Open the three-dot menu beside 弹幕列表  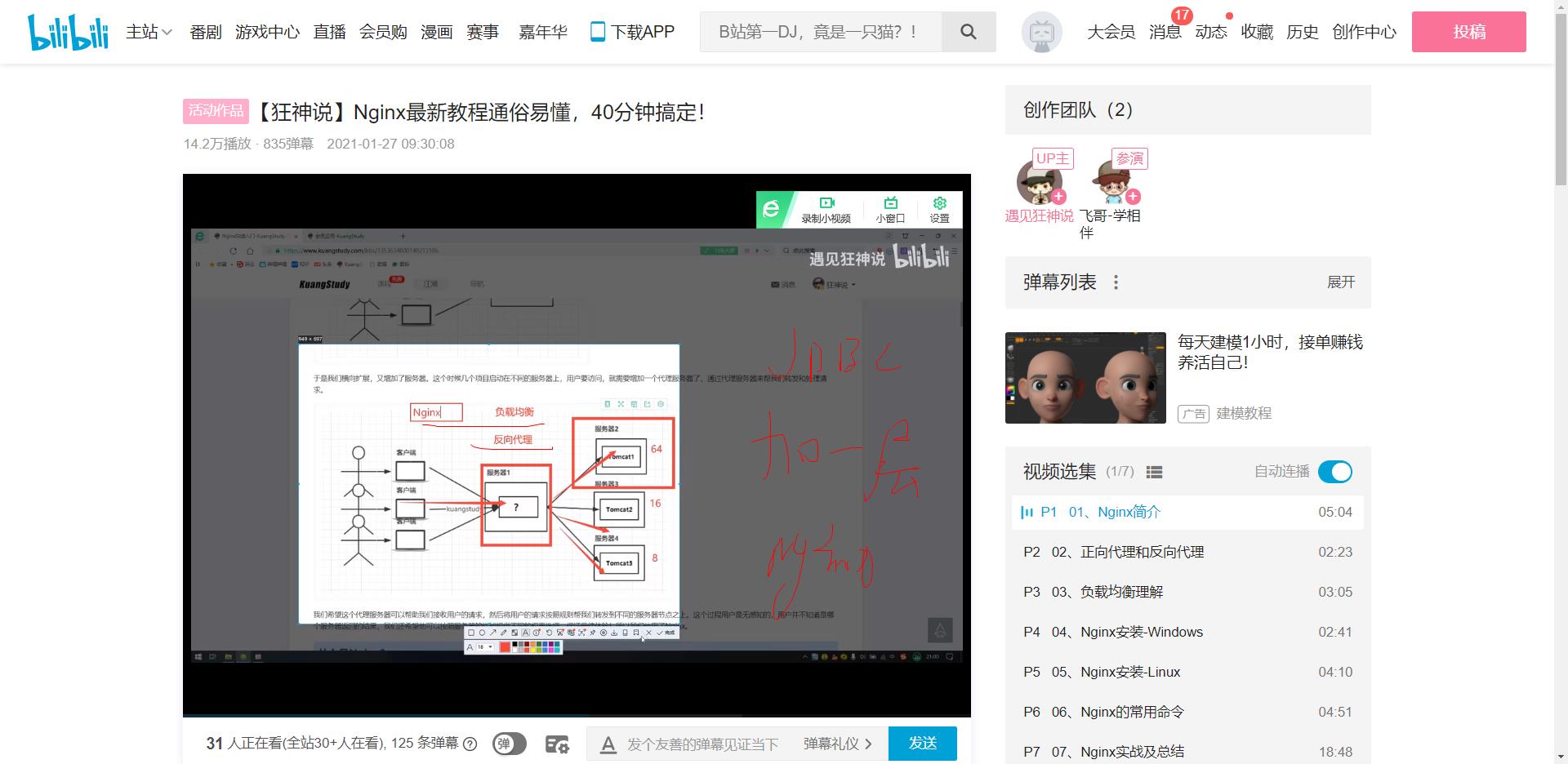click(1116, 282)
